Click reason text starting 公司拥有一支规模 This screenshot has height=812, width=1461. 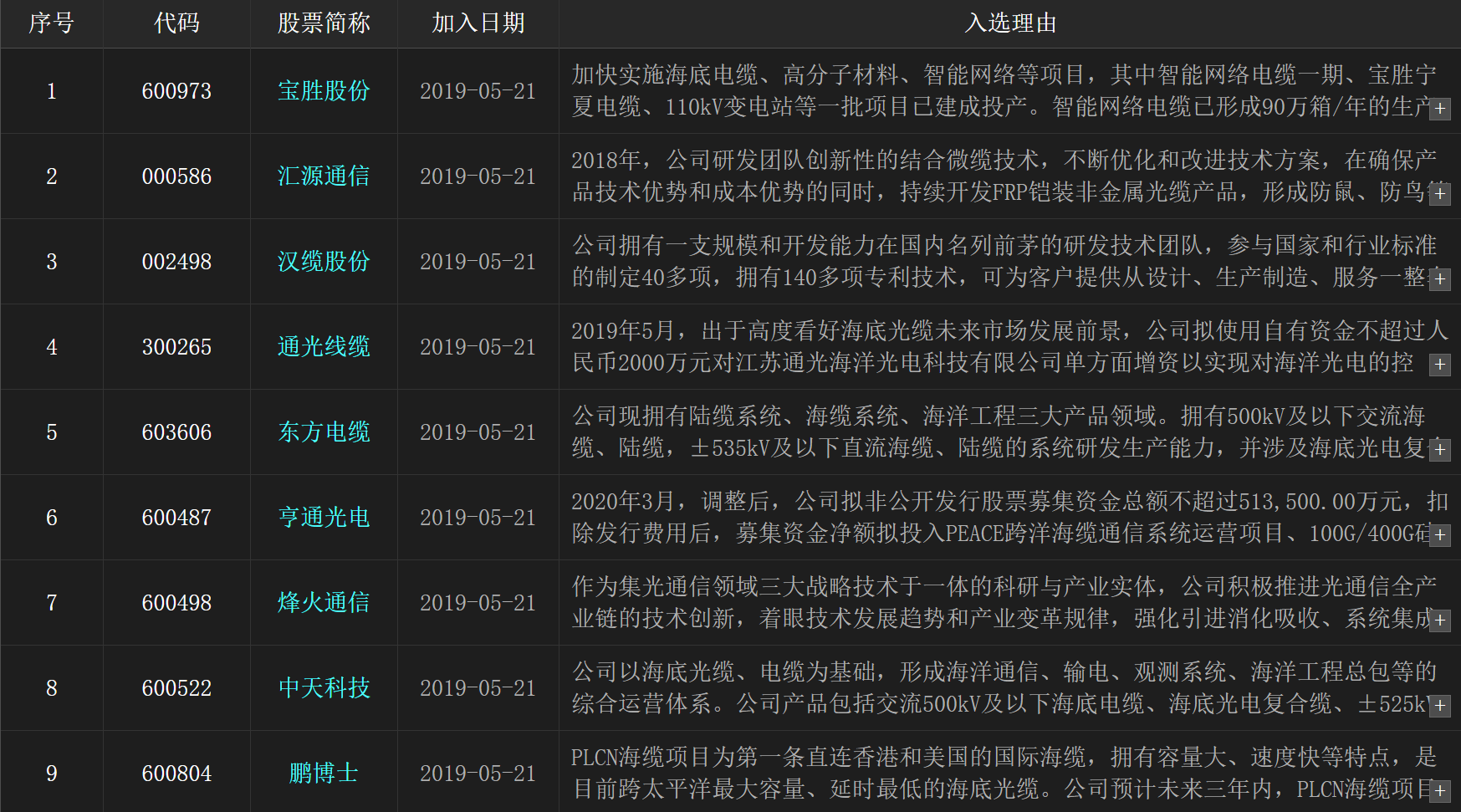click(x=1004, y=262)
